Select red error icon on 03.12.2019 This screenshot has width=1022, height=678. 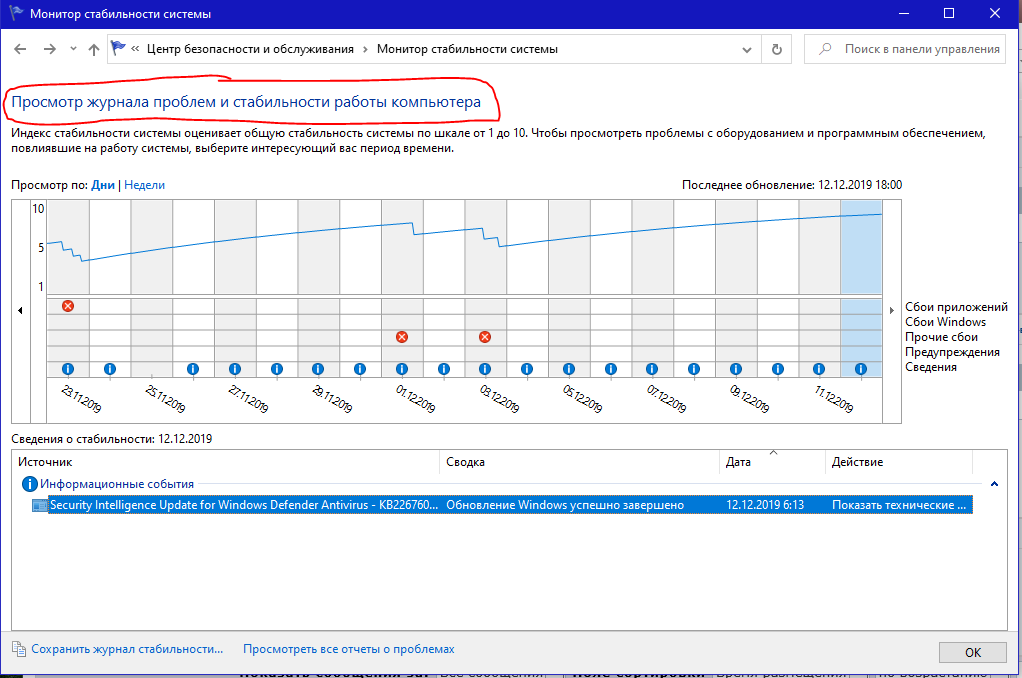(x=485, y=337)
